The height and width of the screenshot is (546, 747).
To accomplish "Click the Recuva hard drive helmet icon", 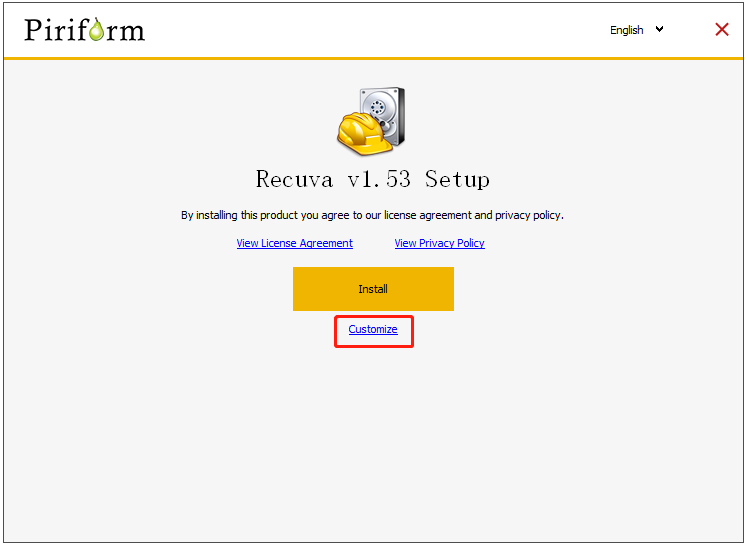I will pos(371,121).
